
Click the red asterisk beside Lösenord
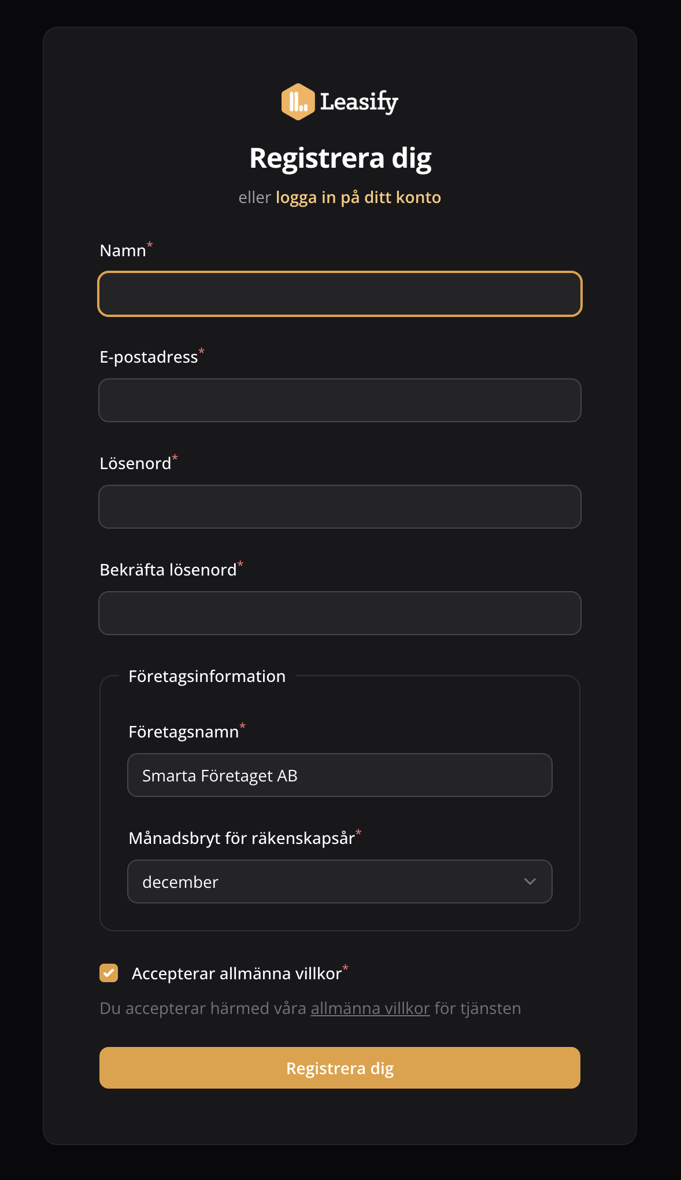(175, 456)
